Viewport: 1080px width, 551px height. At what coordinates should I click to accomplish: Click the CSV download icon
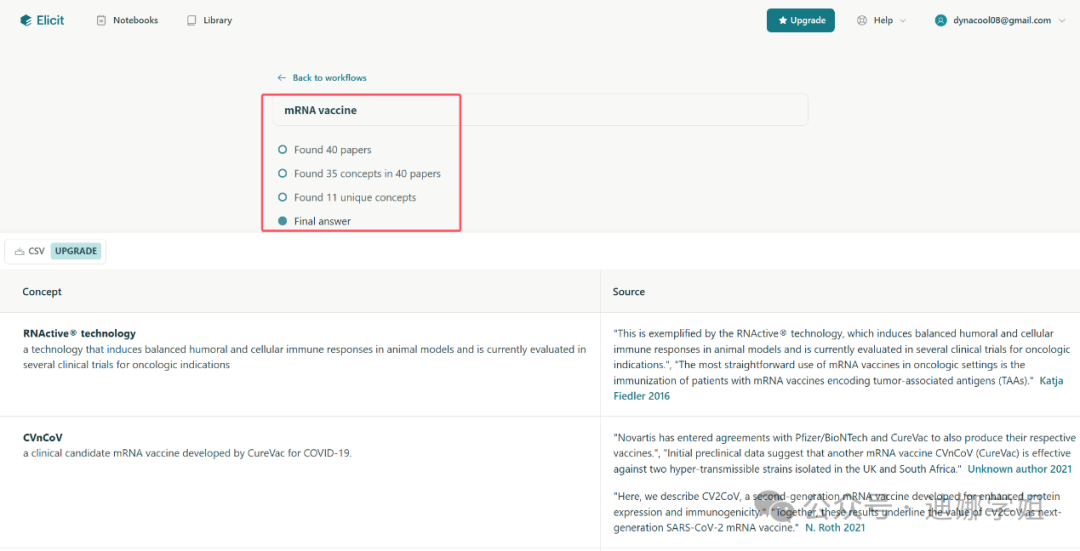coord(19,251)
